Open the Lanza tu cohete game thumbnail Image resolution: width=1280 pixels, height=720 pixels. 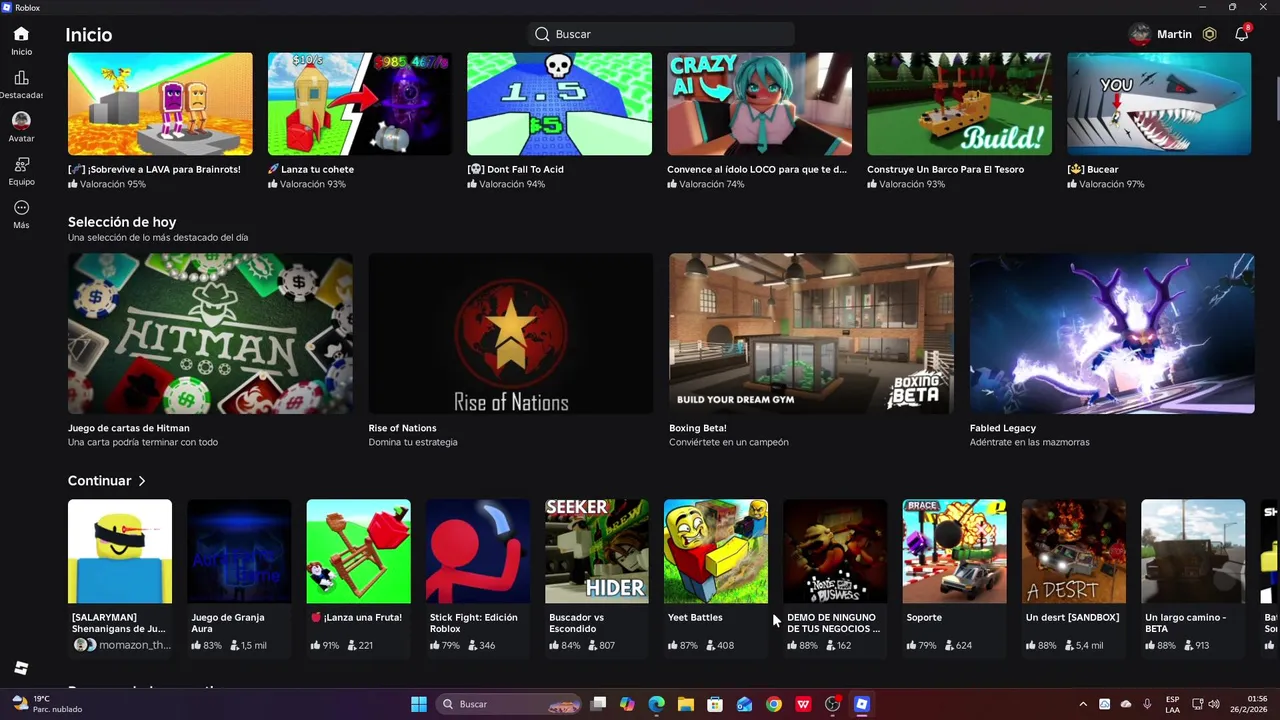tap(360, 104)
